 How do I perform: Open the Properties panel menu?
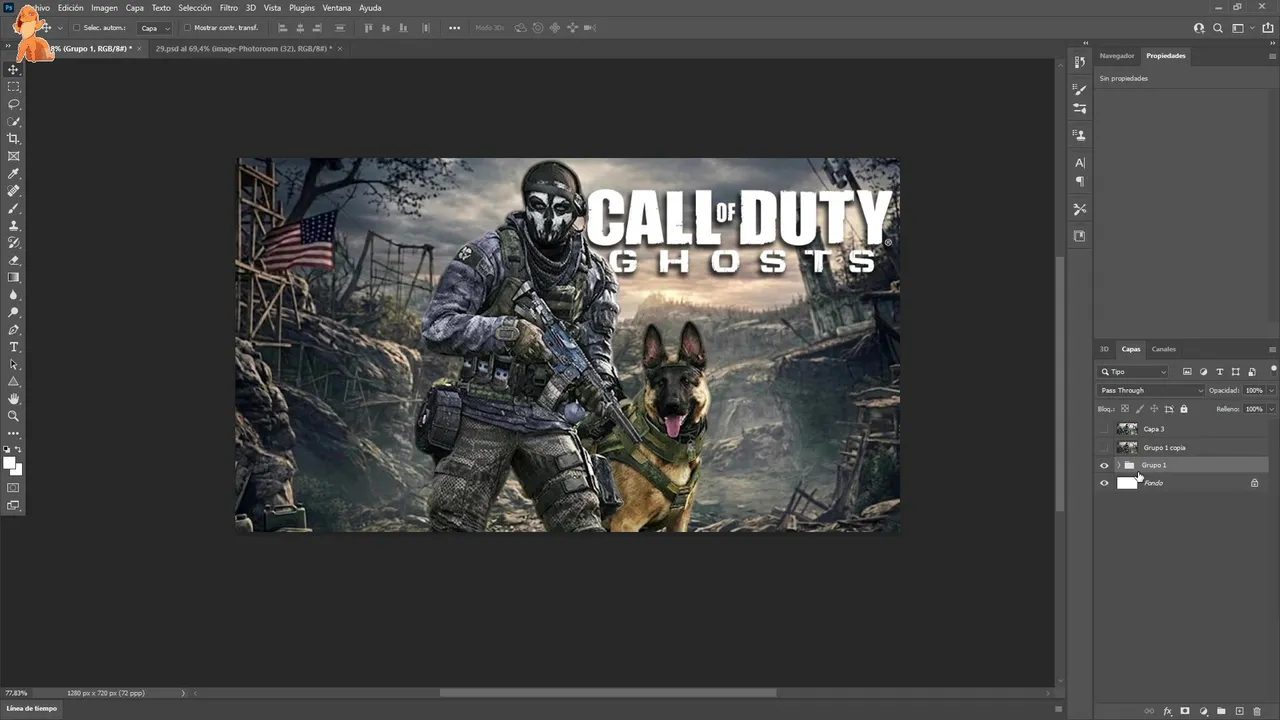[x=1272, y=56]
